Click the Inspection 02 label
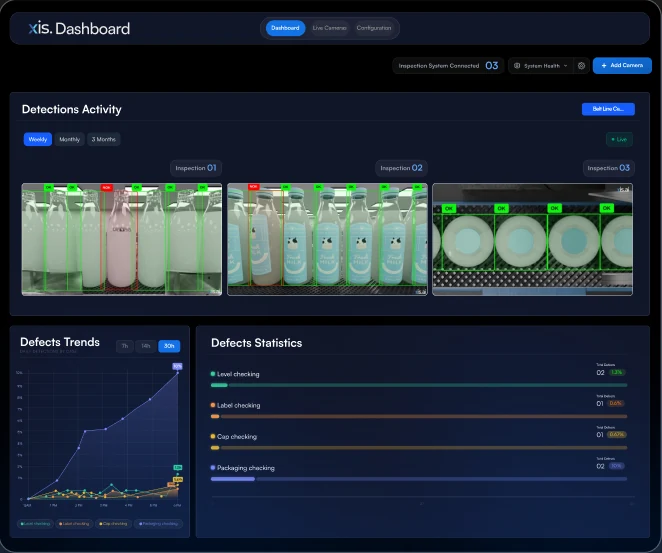 [401, 168]
